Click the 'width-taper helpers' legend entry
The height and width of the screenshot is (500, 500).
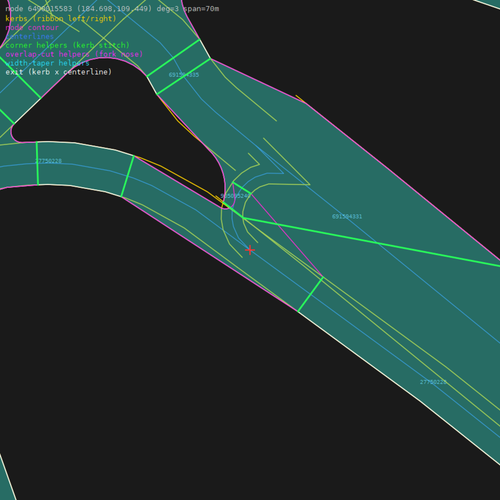pos(47,63)
